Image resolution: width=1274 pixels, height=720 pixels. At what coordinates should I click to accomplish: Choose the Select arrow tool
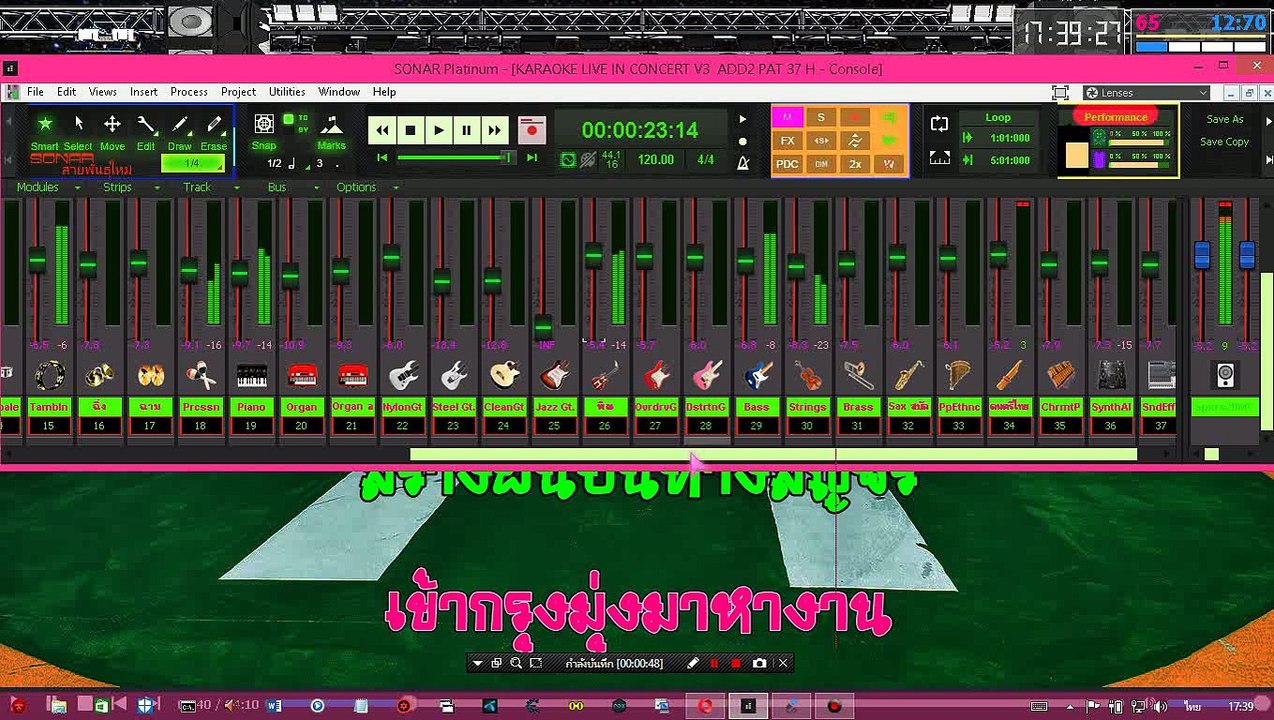click(78, 130)
